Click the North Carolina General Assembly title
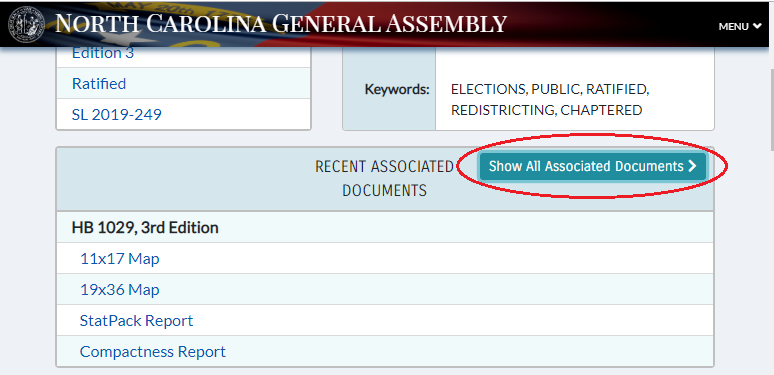This screenshot has height=375, width=774. (280, 24)
